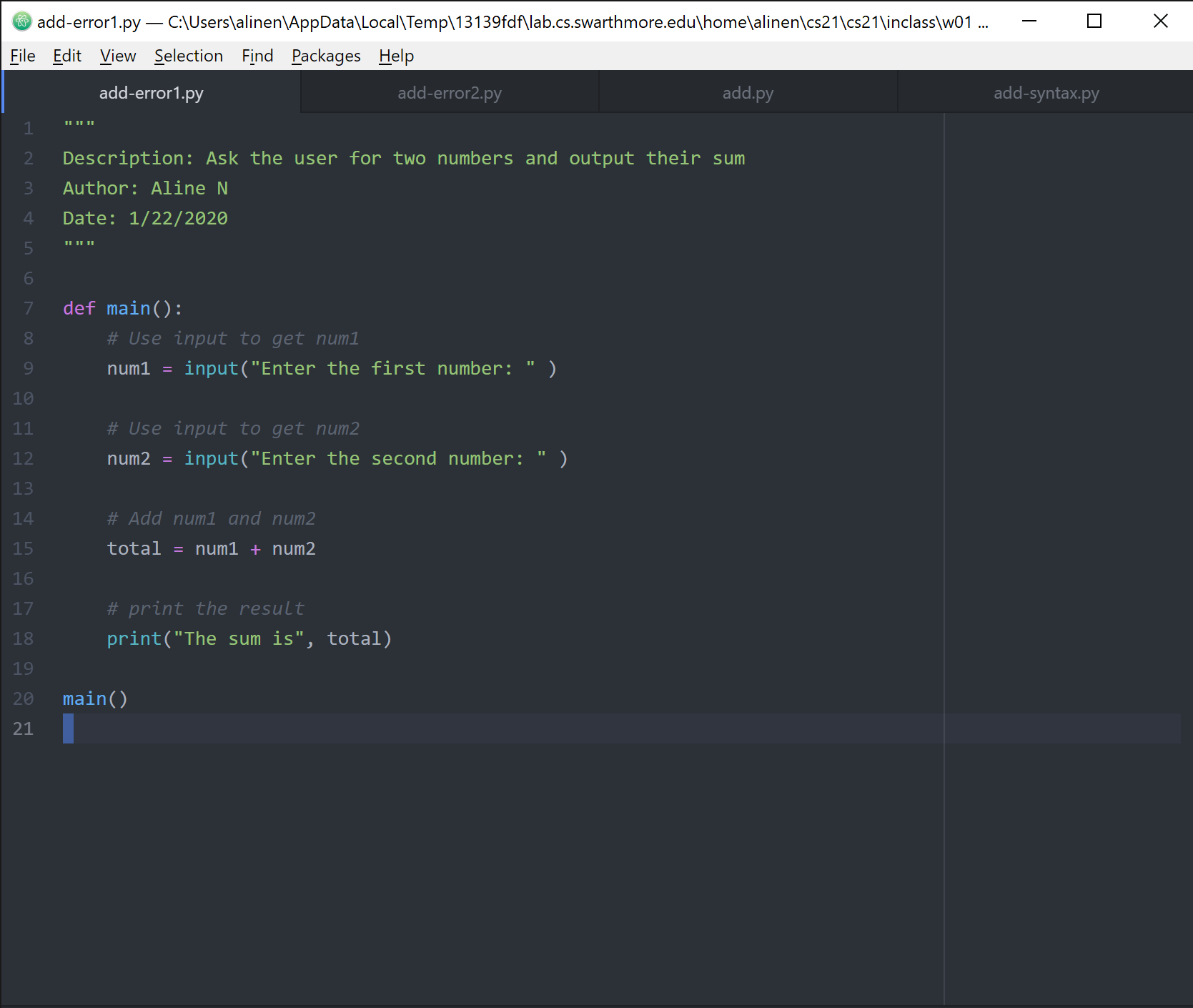Click the file path in the title bar
The height and width of the screenshot is (1008, 1193).
(578, 22)
